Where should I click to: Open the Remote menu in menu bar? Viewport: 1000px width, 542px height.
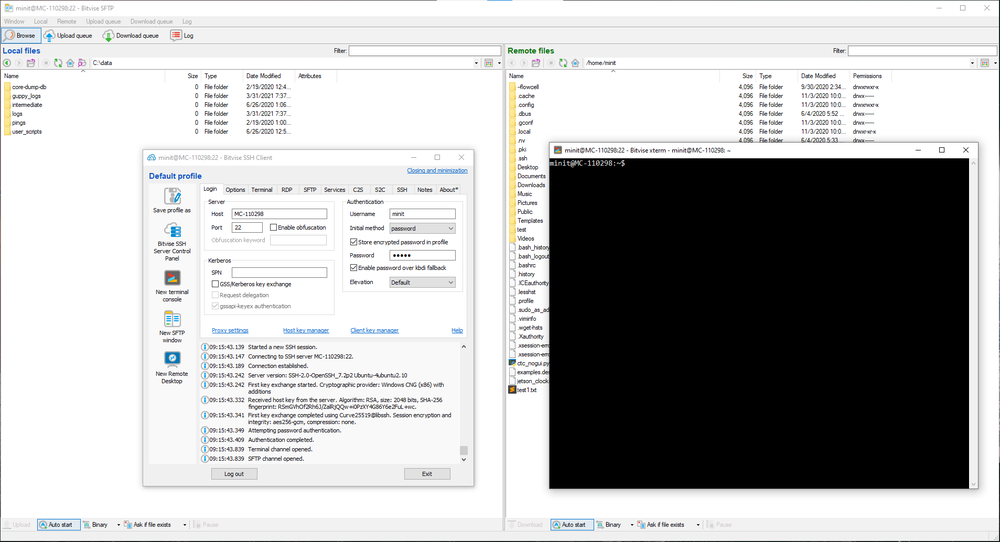[66, 21]
